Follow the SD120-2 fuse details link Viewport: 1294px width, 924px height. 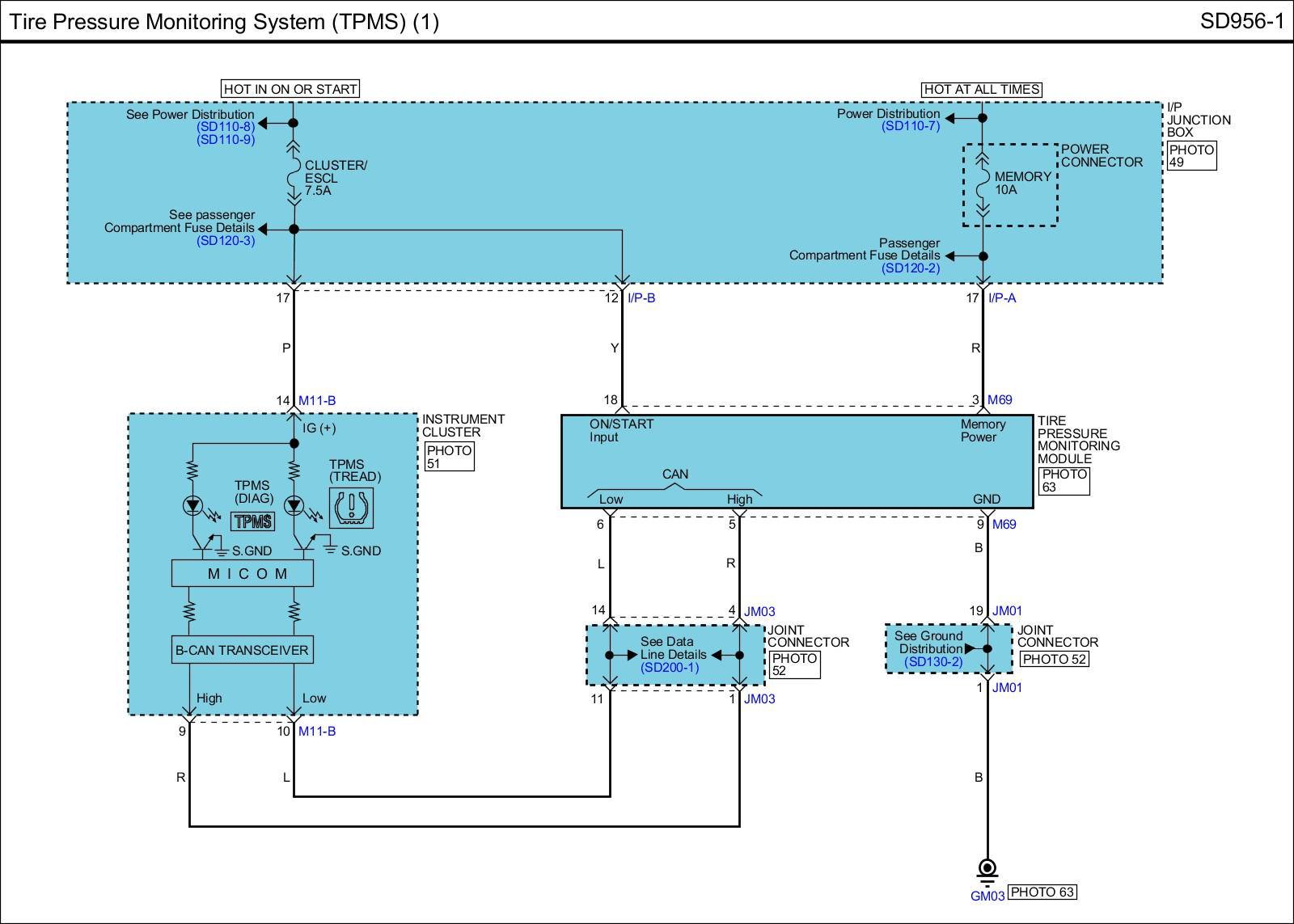click(x=911, y=268)
